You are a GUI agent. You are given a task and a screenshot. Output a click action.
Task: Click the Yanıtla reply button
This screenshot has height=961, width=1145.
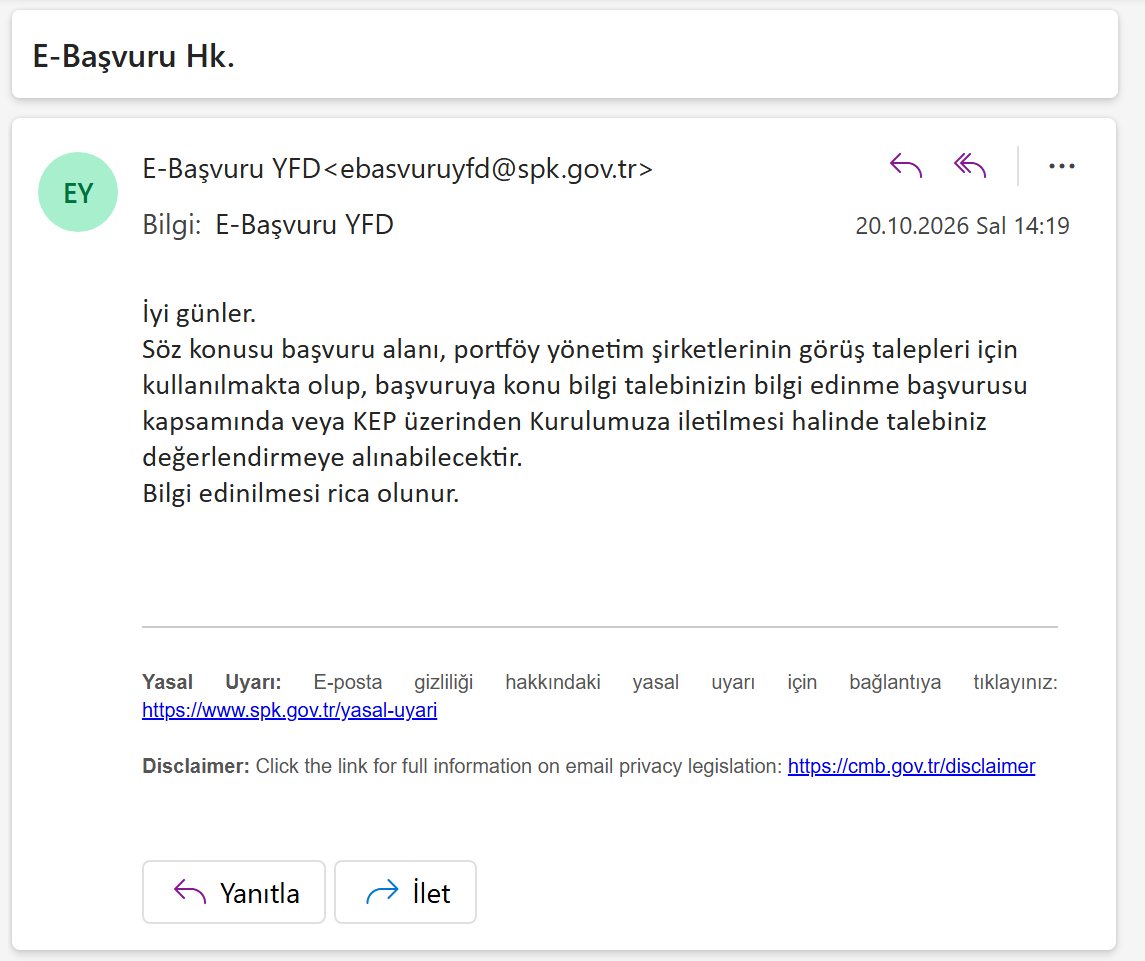(x=234, y=892)
